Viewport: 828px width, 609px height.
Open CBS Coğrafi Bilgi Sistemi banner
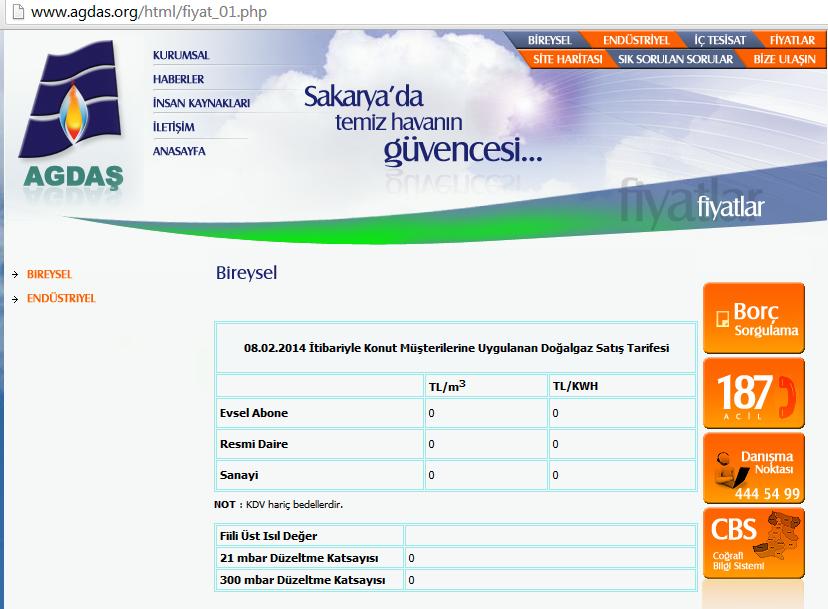click(753, 543)
